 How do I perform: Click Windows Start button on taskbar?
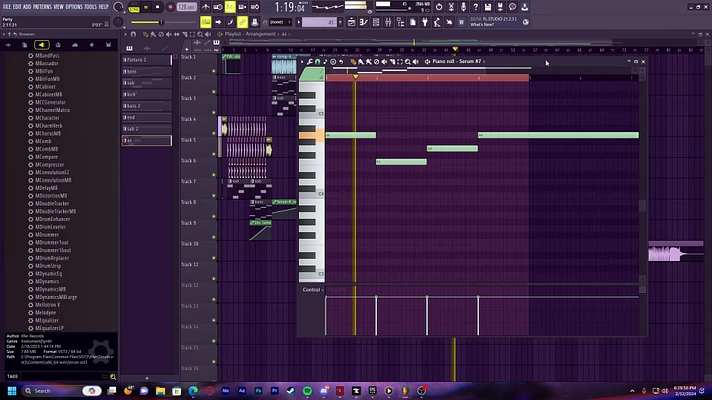12,391
